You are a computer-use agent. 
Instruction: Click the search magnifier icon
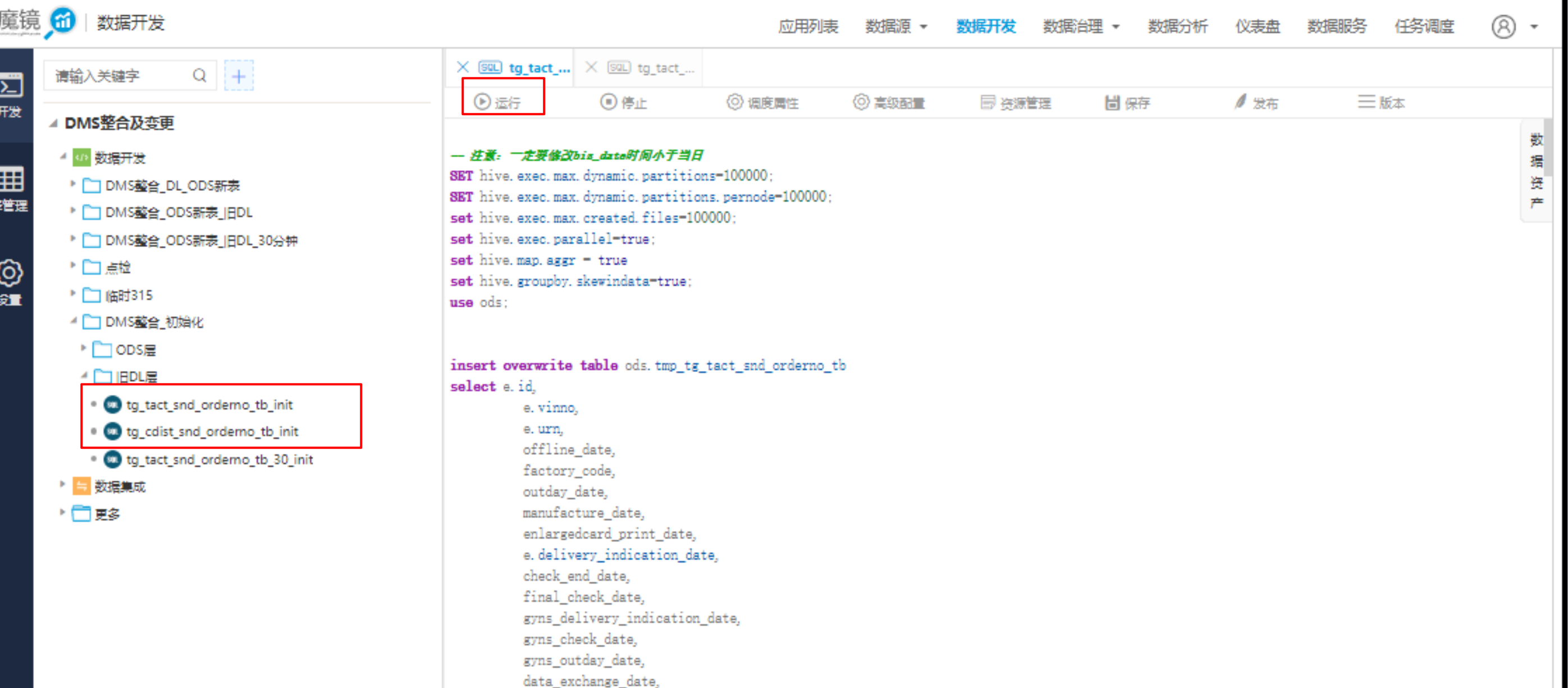200,75
